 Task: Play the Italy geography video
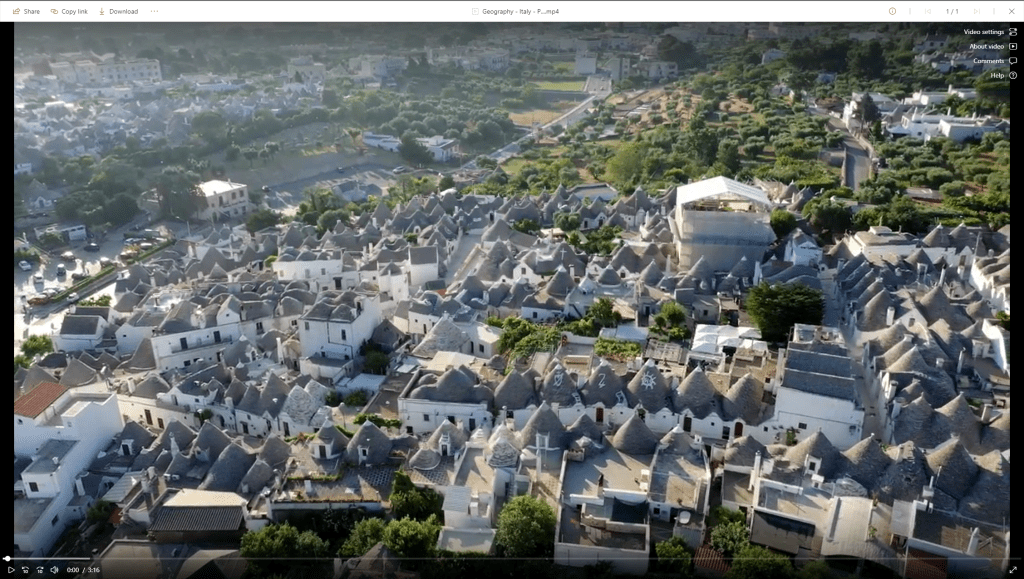(11, 570)
